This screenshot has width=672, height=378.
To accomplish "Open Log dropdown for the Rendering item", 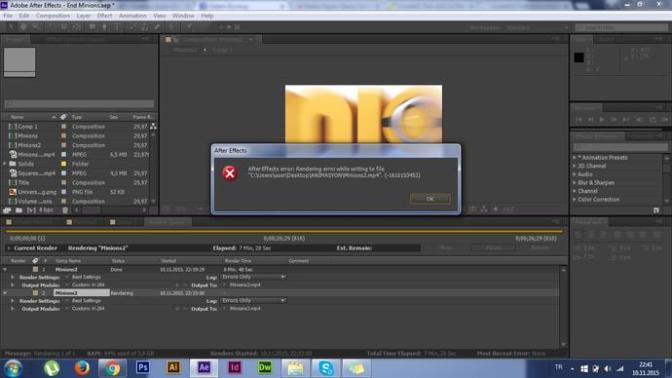I will click(253, 300).
